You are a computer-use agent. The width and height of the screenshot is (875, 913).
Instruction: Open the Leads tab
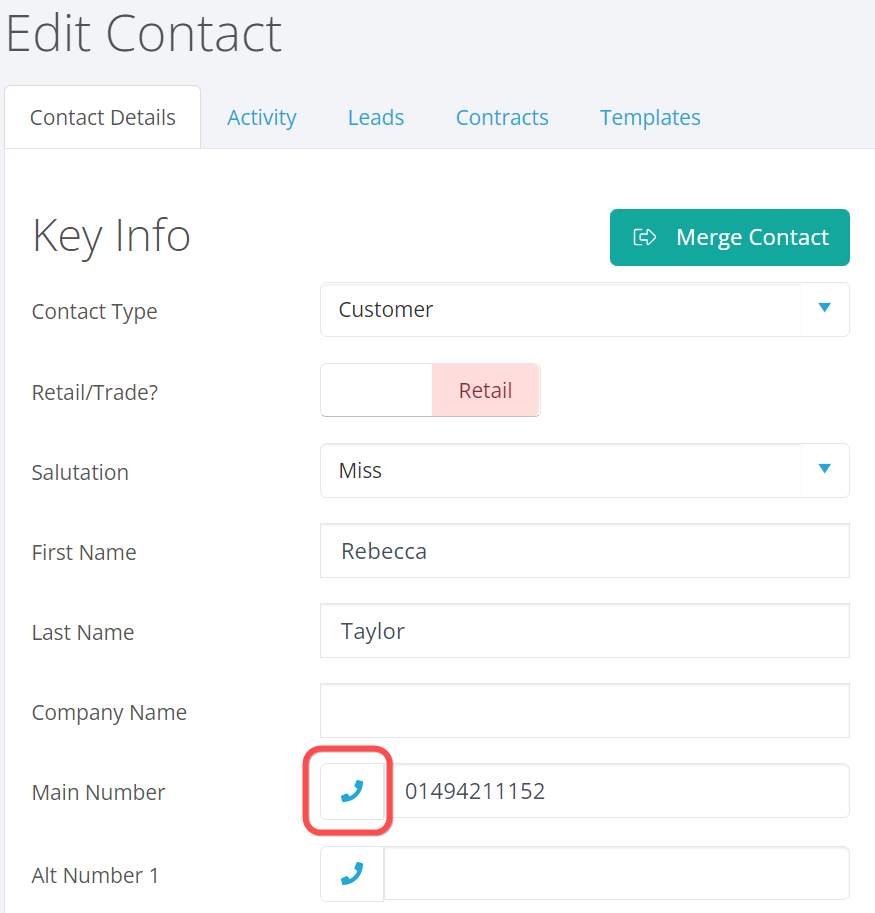tap(376, 118)
